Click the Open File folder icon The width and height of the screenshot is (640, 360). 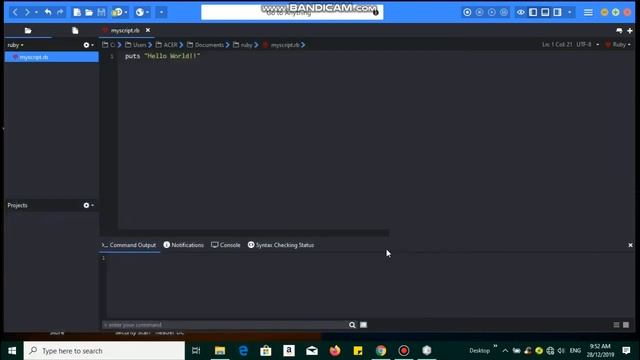coord(89,12)
